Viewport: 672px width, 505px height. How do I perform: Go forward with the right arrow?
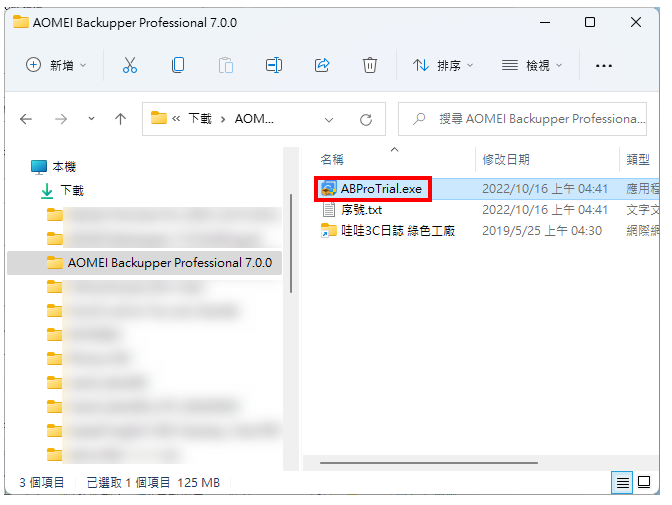(61, 119)
